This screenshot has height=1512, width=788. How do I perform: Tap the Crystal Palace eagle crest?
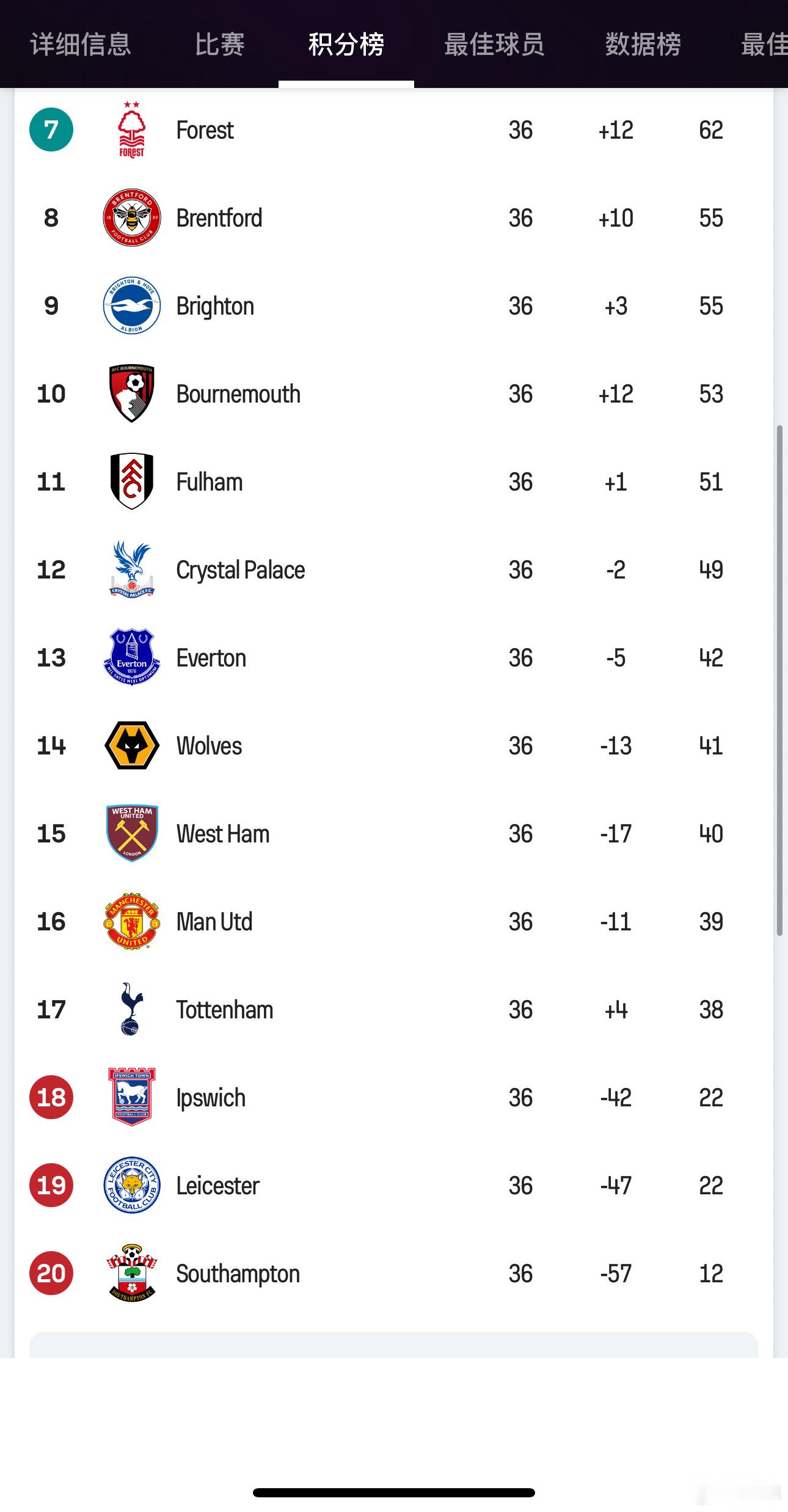tap(131, 569)
